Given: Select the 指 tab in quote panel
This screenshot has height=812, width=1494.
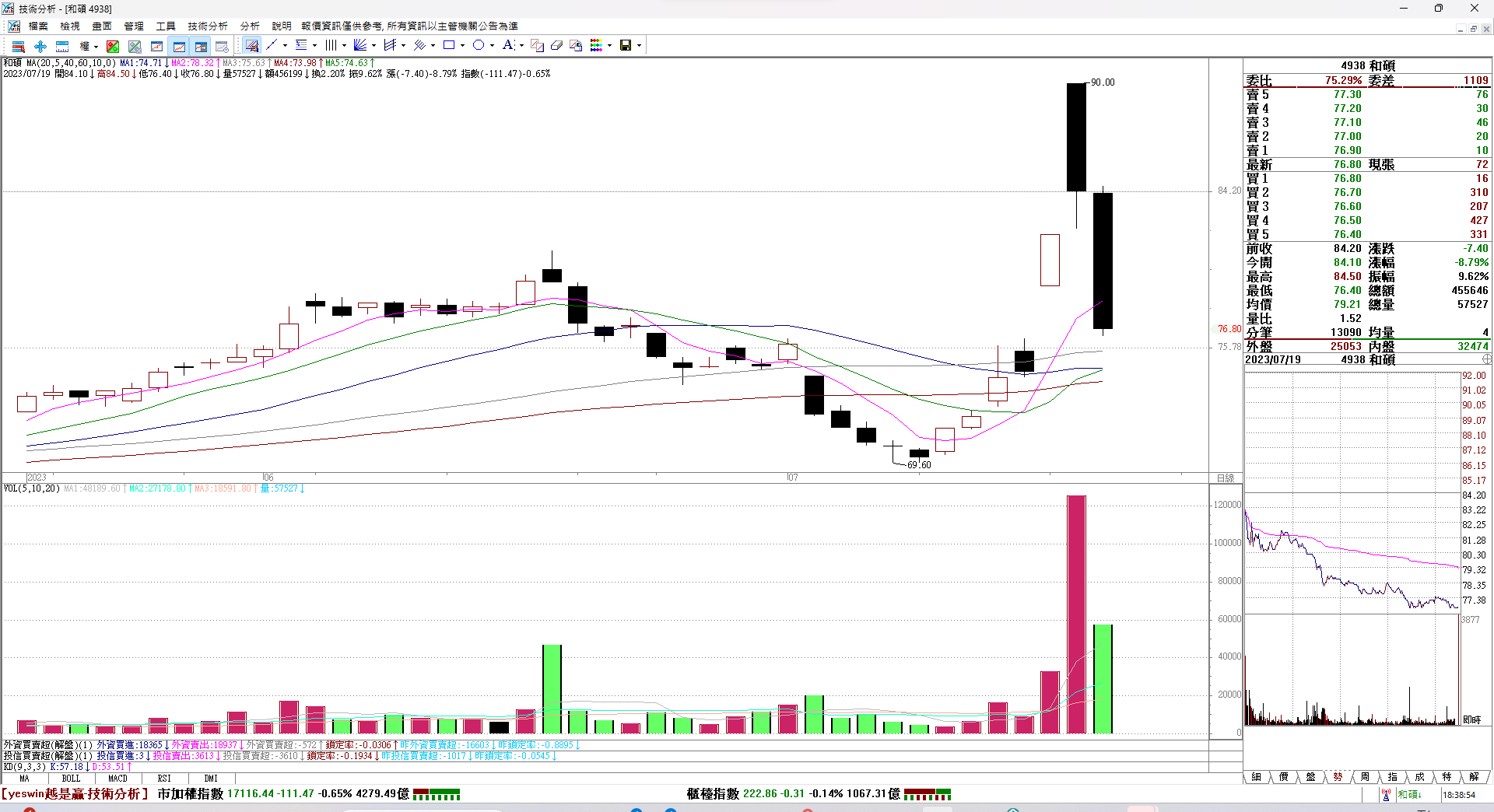Looking at the screenshot, I should coord(1392,777).
